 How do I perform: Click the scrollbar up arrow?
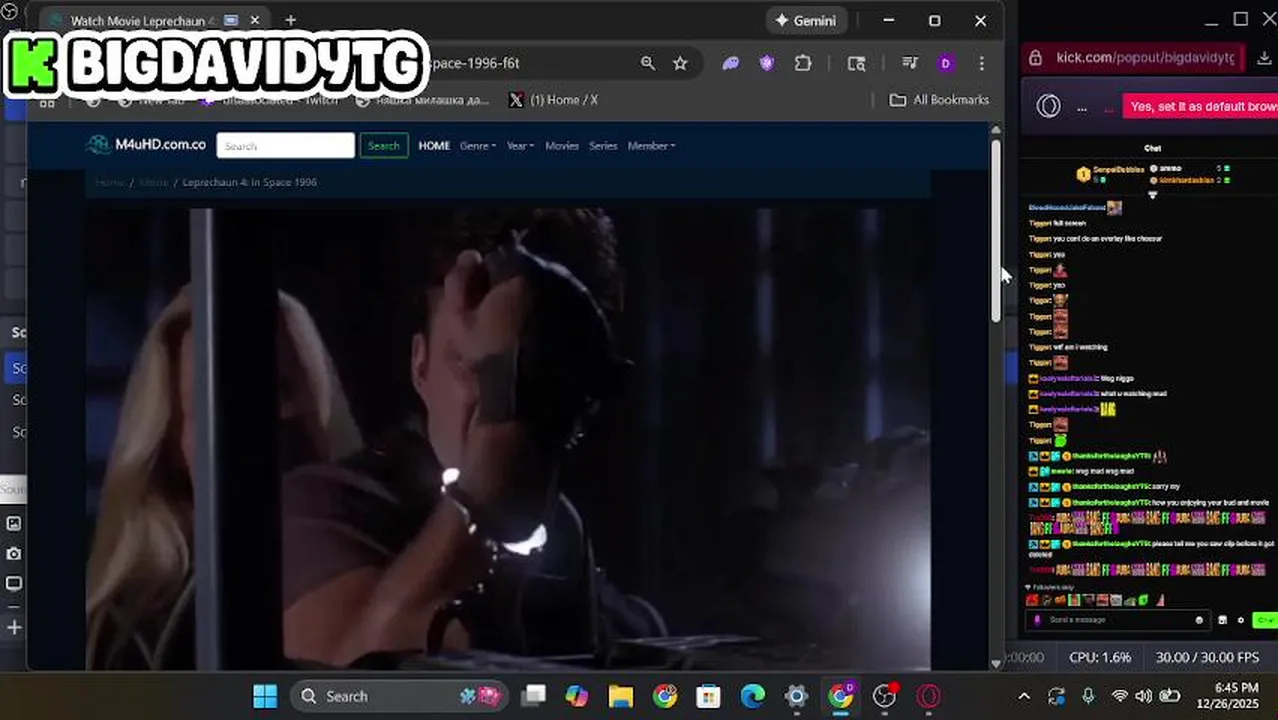point(996,130)
